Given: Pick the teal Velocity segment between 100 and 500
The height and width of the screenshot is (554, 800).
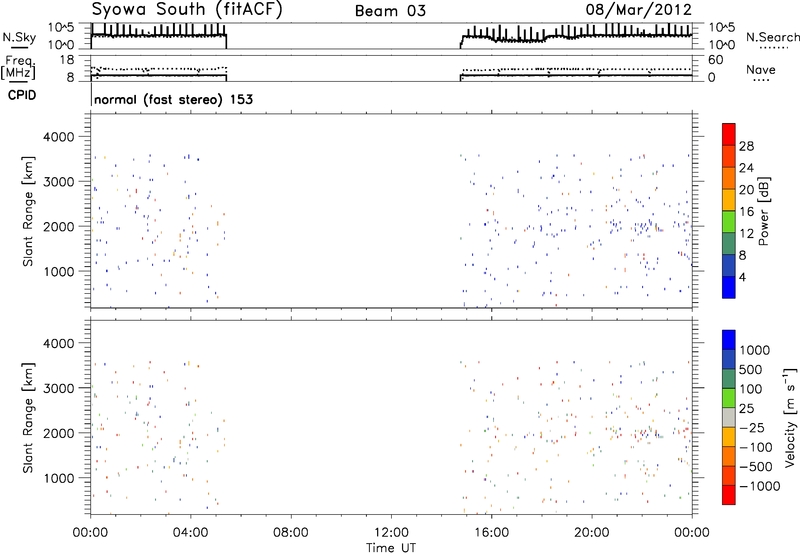Looking at the screenshot, I should pos(729,379).
